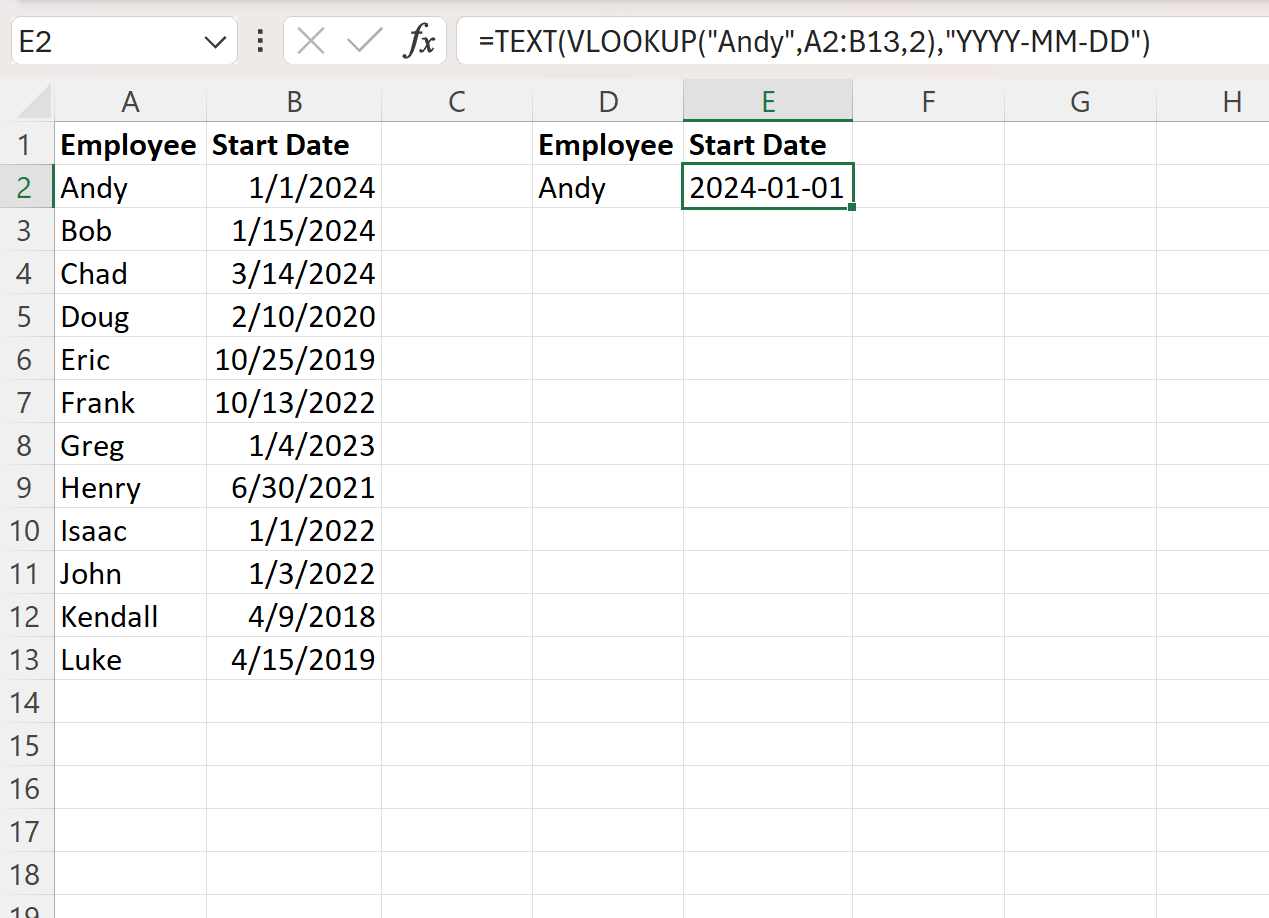Open the Insert Function fx dialog
1269x918 pixels.
pyautogui.click(x=419, y=41)
